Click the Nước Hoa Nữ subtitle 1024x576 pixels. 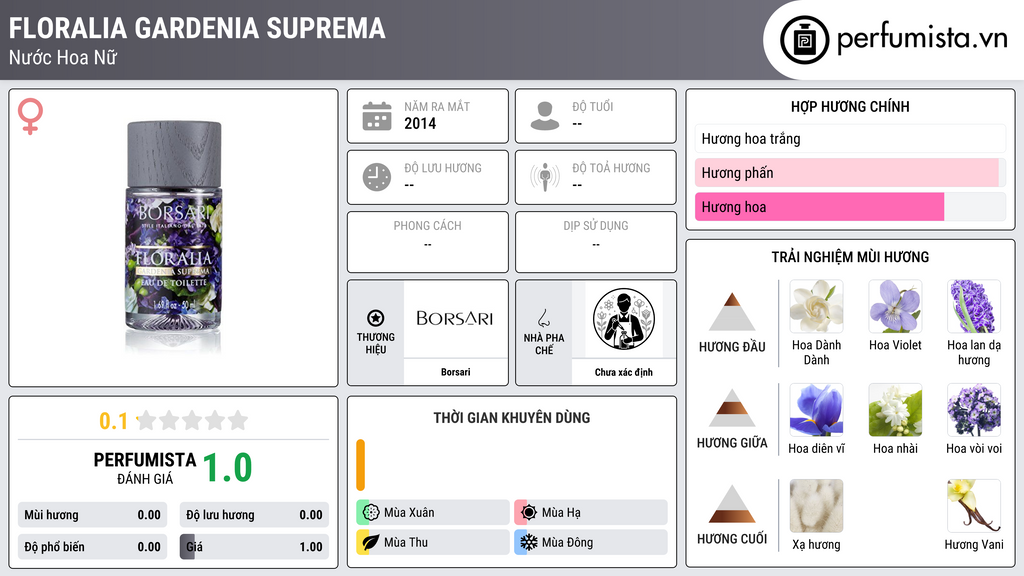[63, 57]
